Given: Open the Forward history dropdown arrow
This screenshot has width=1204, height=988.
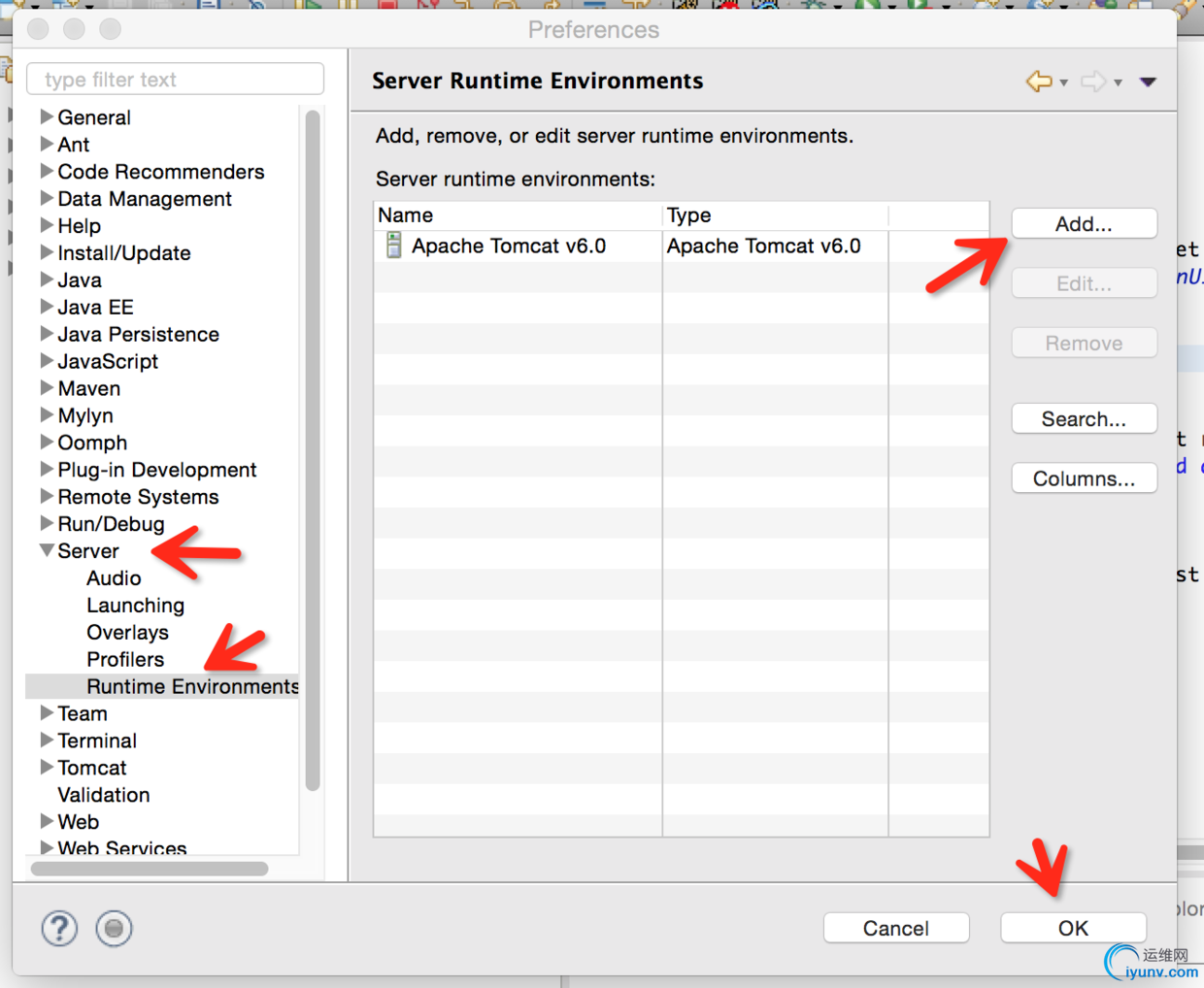Looking at the screenshot, I should click(x=1119, y=83).
